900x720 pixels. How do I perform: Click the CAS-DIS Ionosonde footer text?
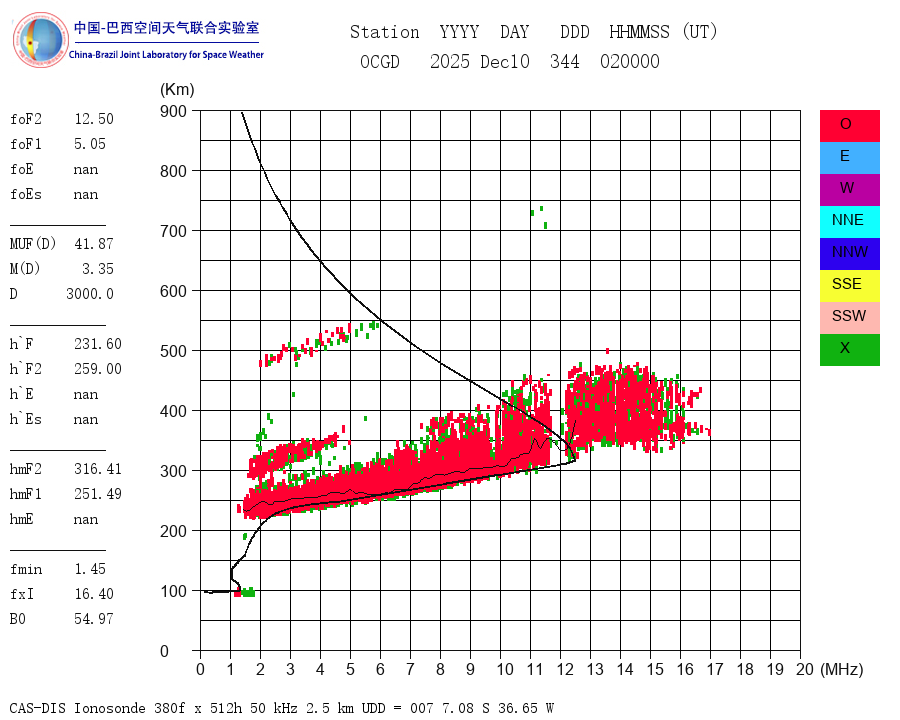click(x=282, y=708)
